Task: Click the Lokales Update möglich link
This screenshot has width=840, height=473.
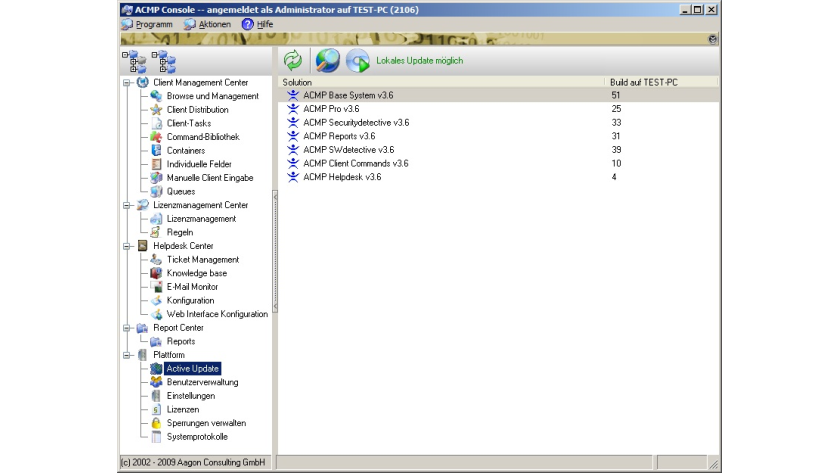Action: coord(419,61)
